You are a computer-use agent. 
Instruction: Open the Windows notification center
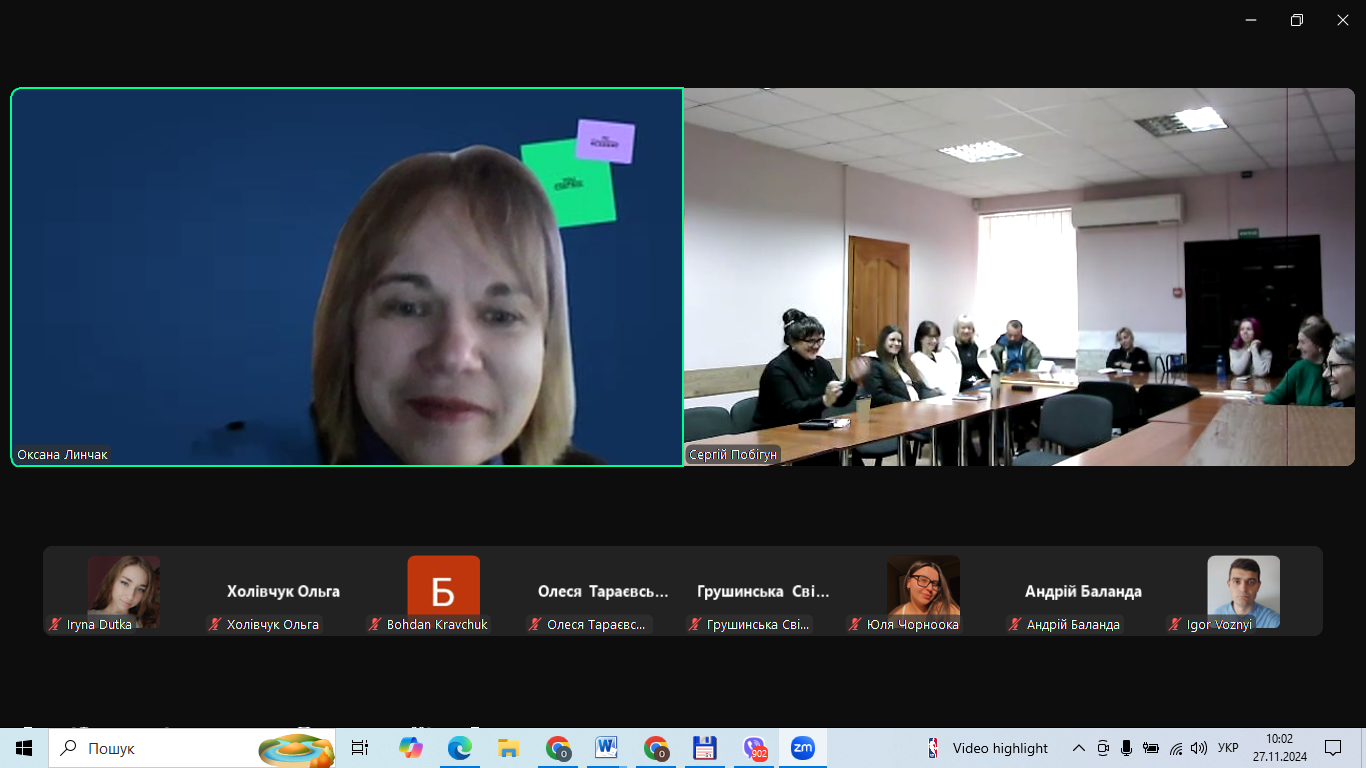(x=1332, y=748)
